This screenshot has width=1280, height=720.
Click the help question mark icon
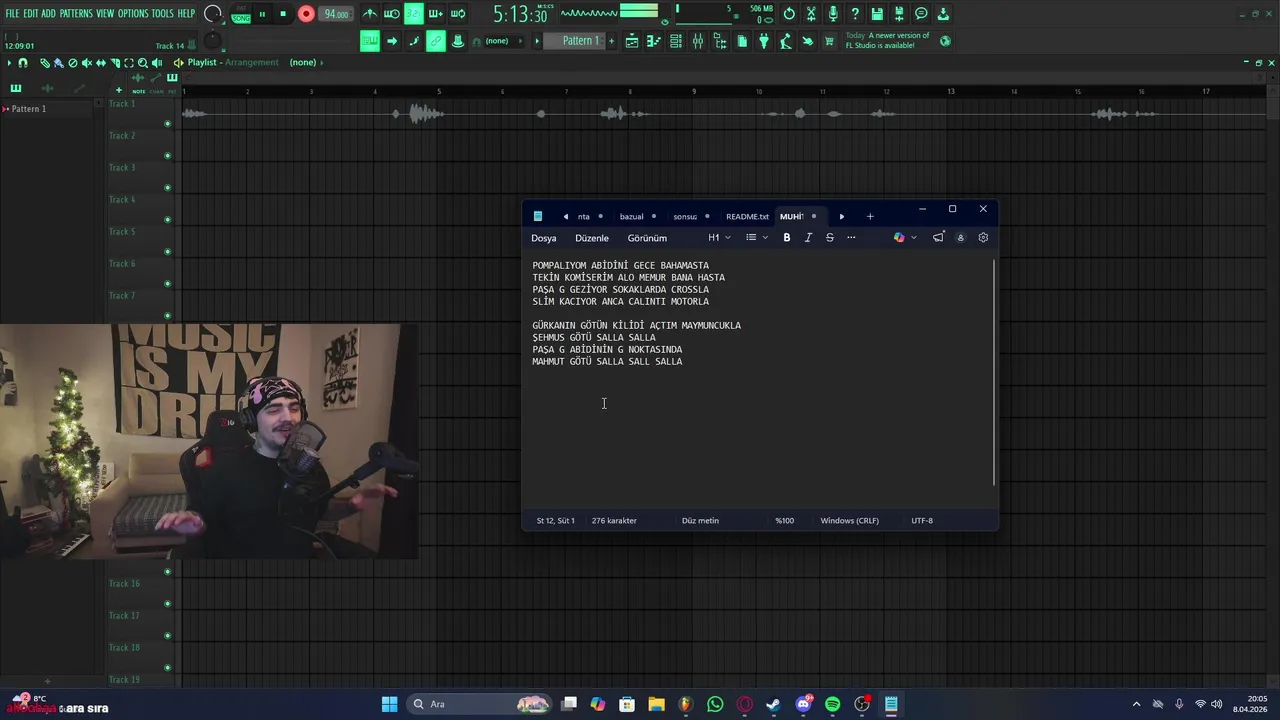855,14
